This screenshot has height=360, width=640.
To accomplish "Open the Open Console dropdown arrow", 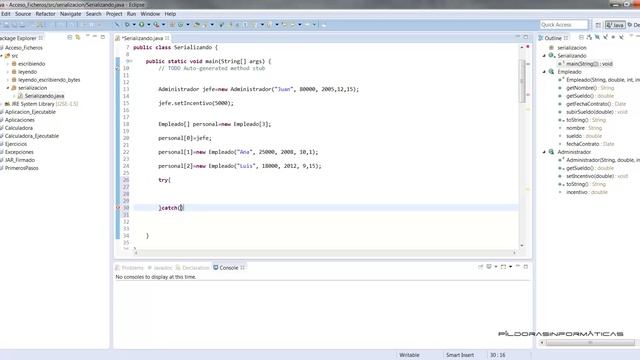I will tap(511, 267).
